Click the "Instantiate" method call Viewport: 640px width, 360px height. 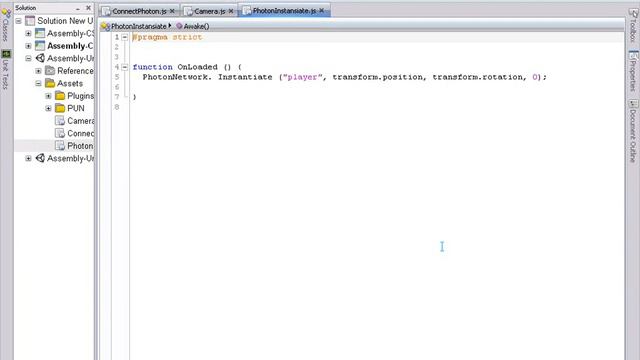pyautogui.click(x=245, y=77)
